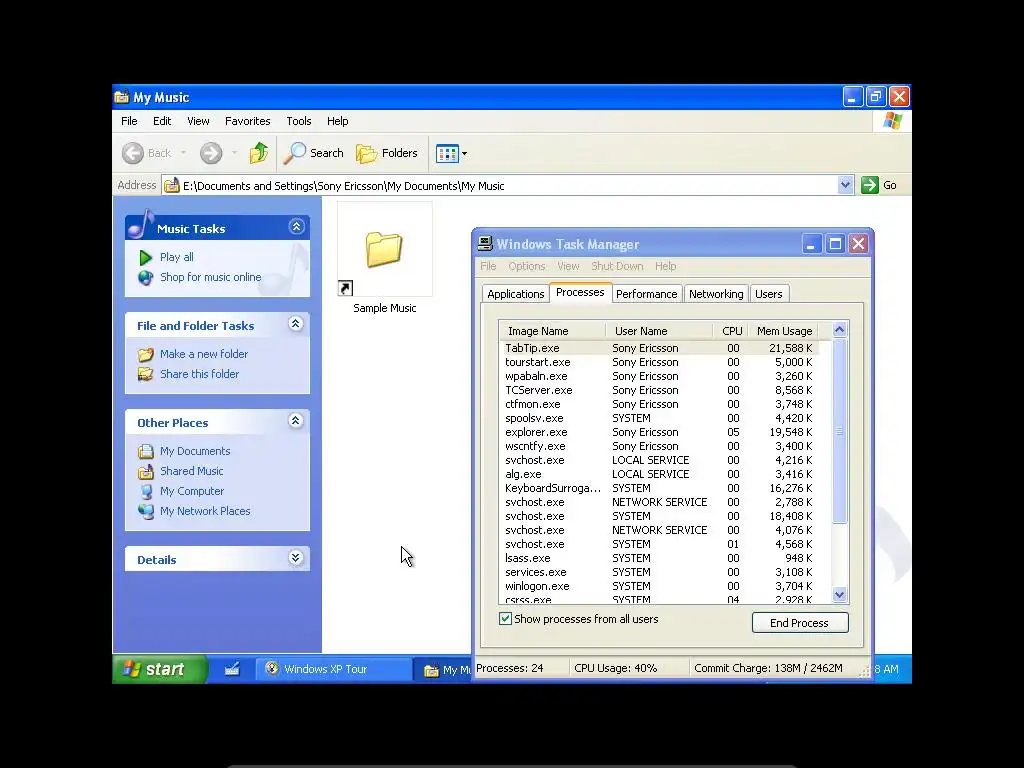This screenshot has width=1024, height=768.
Task: Switch to the Performance tab
Action: click(x=647, y=294)
